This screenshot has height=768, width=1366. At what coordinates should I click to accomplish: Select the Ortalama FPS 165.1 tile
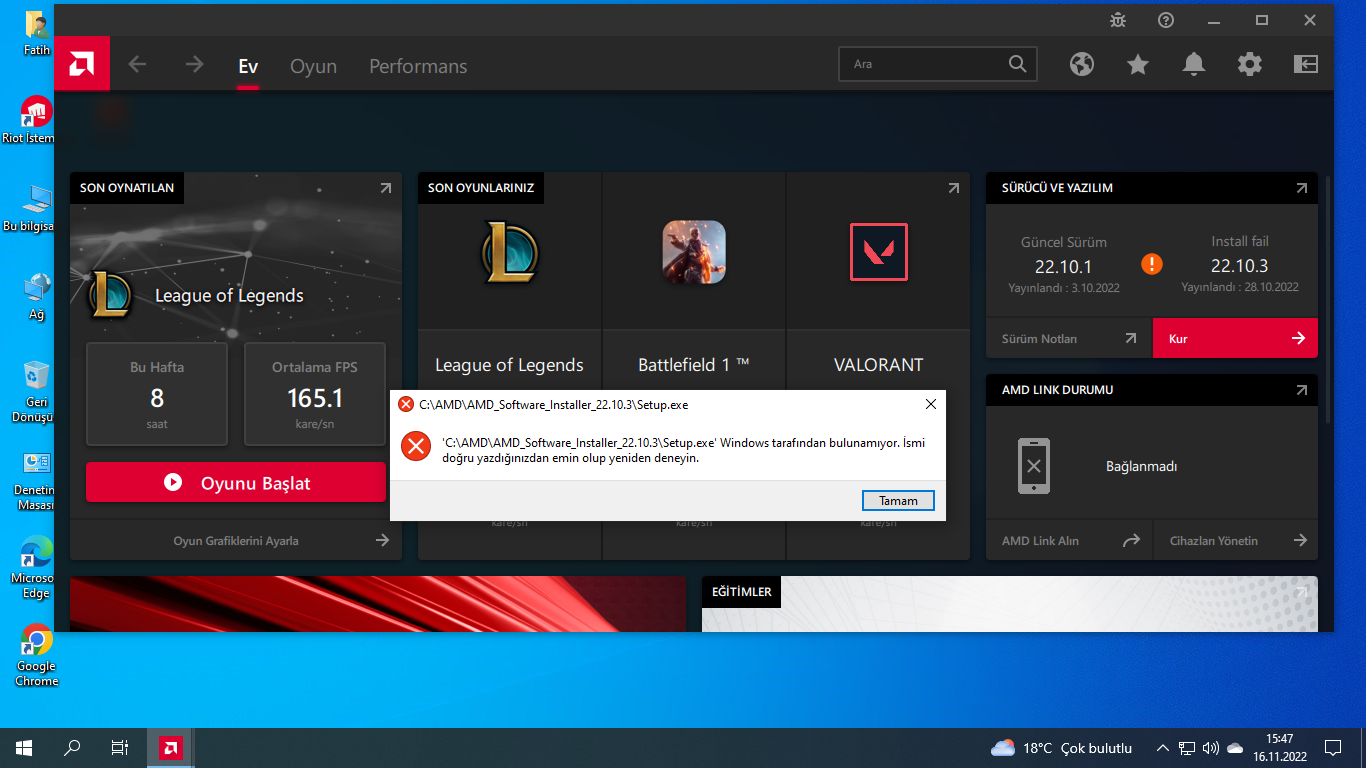coord(315,394)
